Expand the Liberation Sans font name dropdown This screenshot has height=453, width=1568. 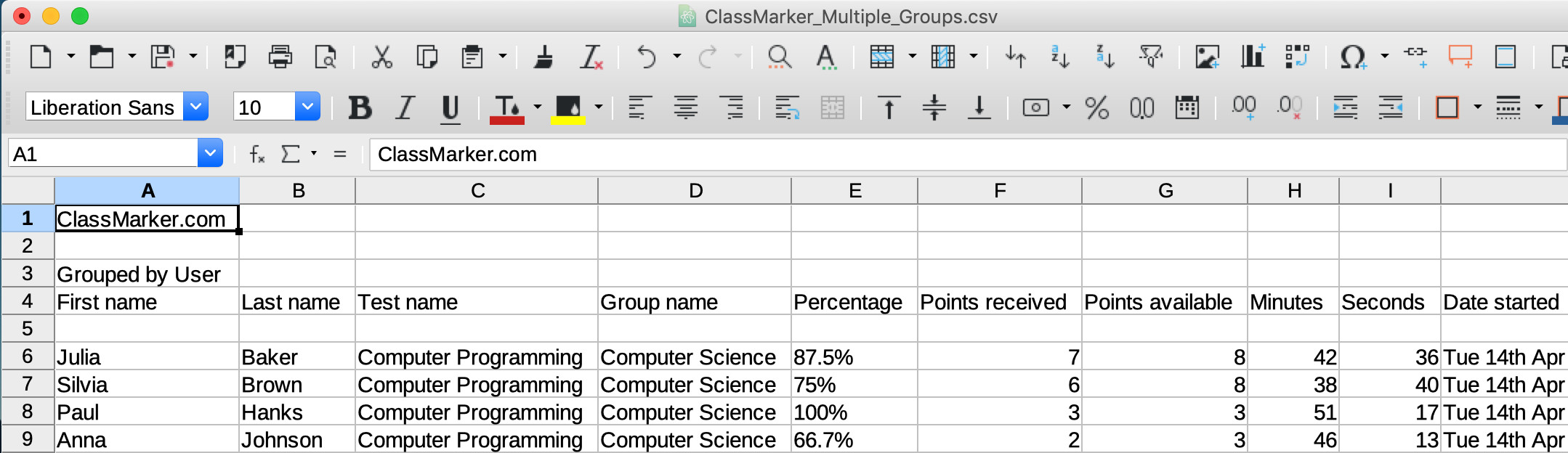coord(195,107)
